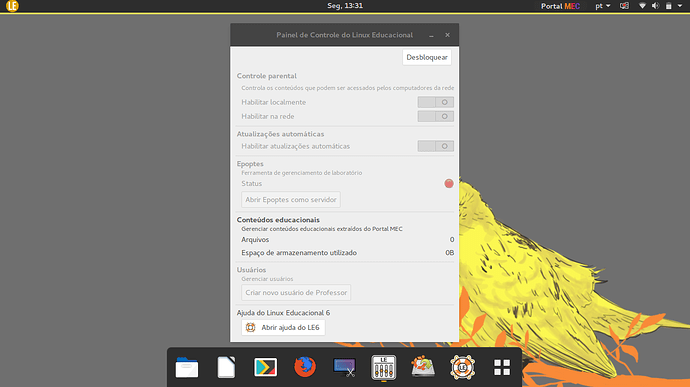The height and width of the screenshot is (387, 690).
Task: Show all applications grid in the dock
Action: [502, 367]
